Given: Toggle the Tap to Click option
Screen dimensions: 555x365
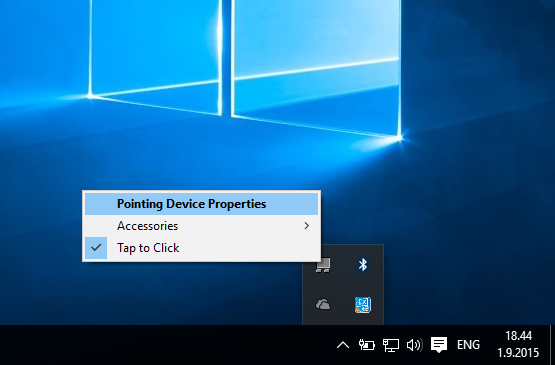Looking at the screenshot, I should [x=201, y=248].
